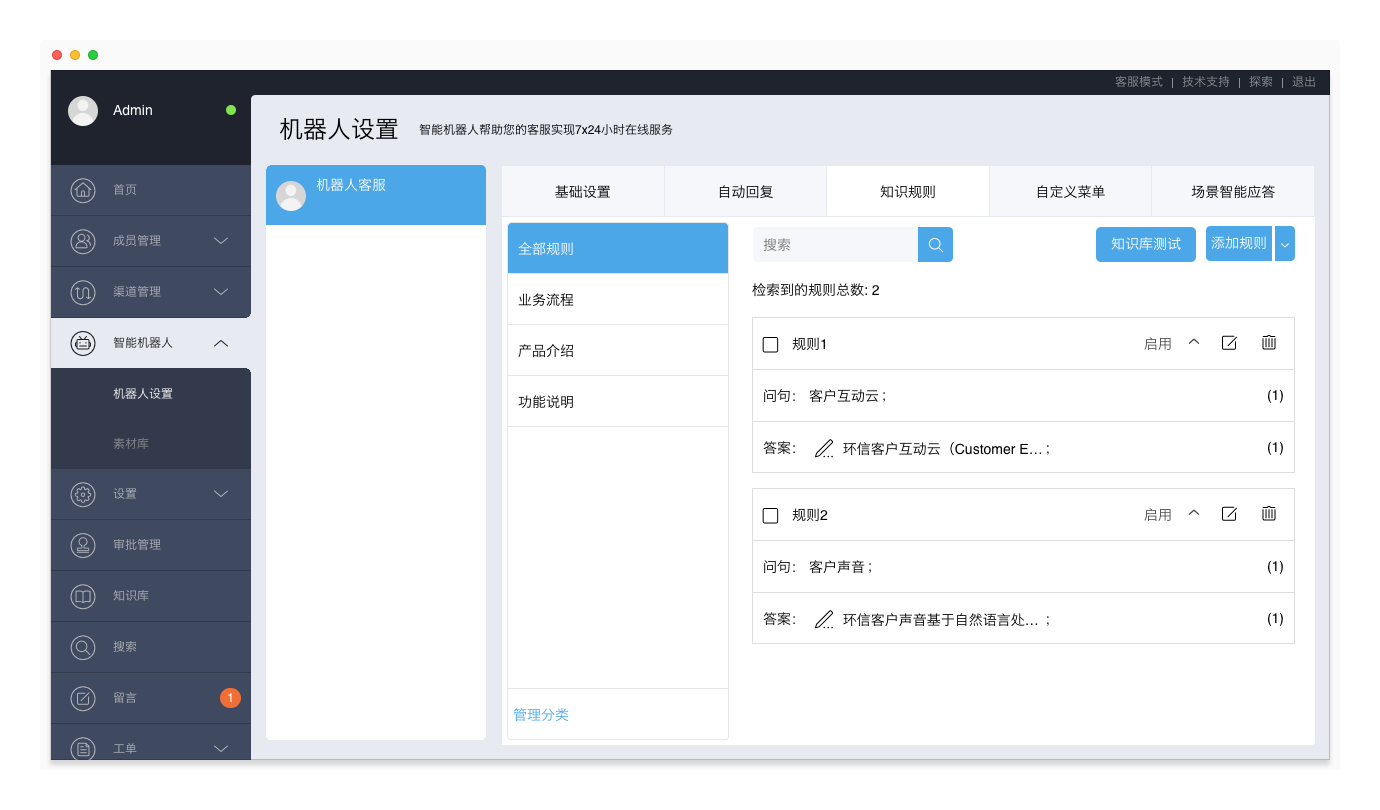Image resolution: width=1380 pixels, height=810 pixels.
Task: Delete 规则2 with the trash icon
Action: click(x=1268, y=514)
